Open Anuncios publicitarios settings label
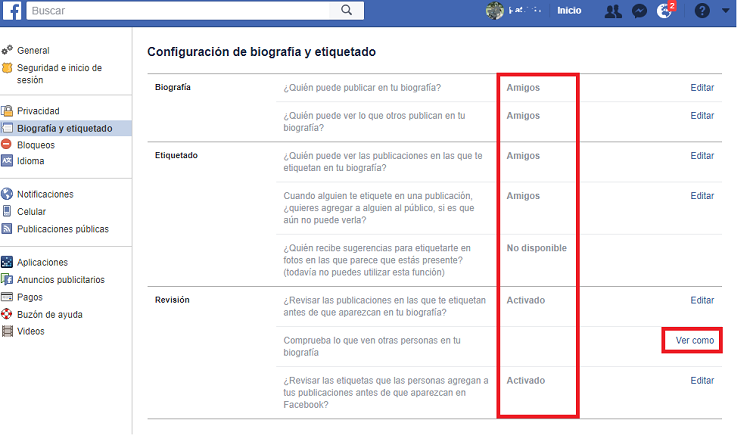The image size is (750, 448). 61,280
